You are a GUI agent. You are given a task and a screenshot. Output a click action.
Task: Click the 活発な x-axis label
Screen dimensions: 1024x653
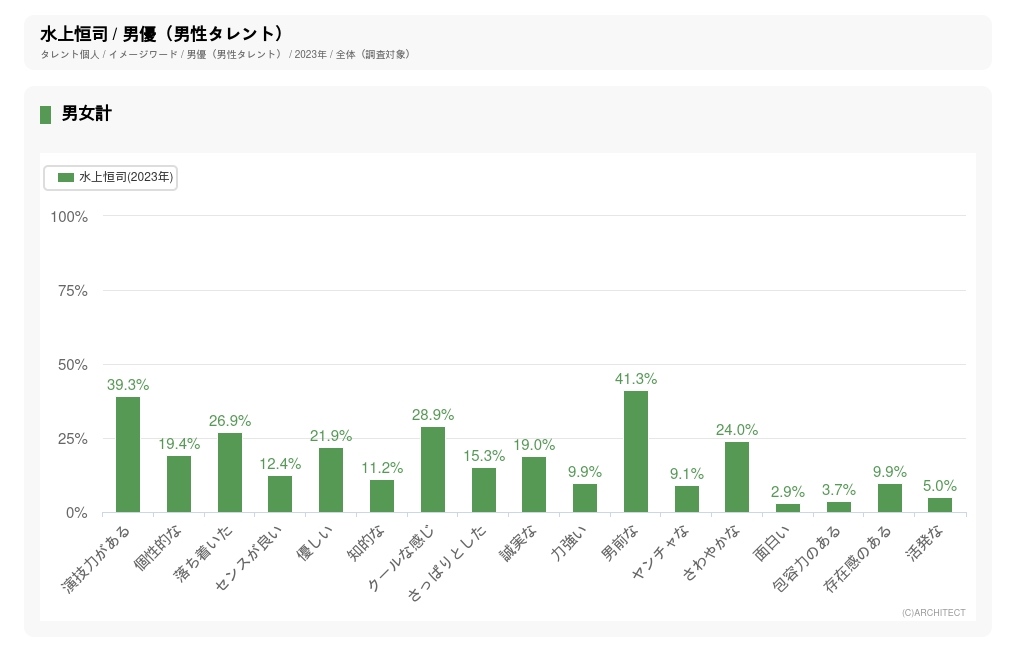coord(926,545)
